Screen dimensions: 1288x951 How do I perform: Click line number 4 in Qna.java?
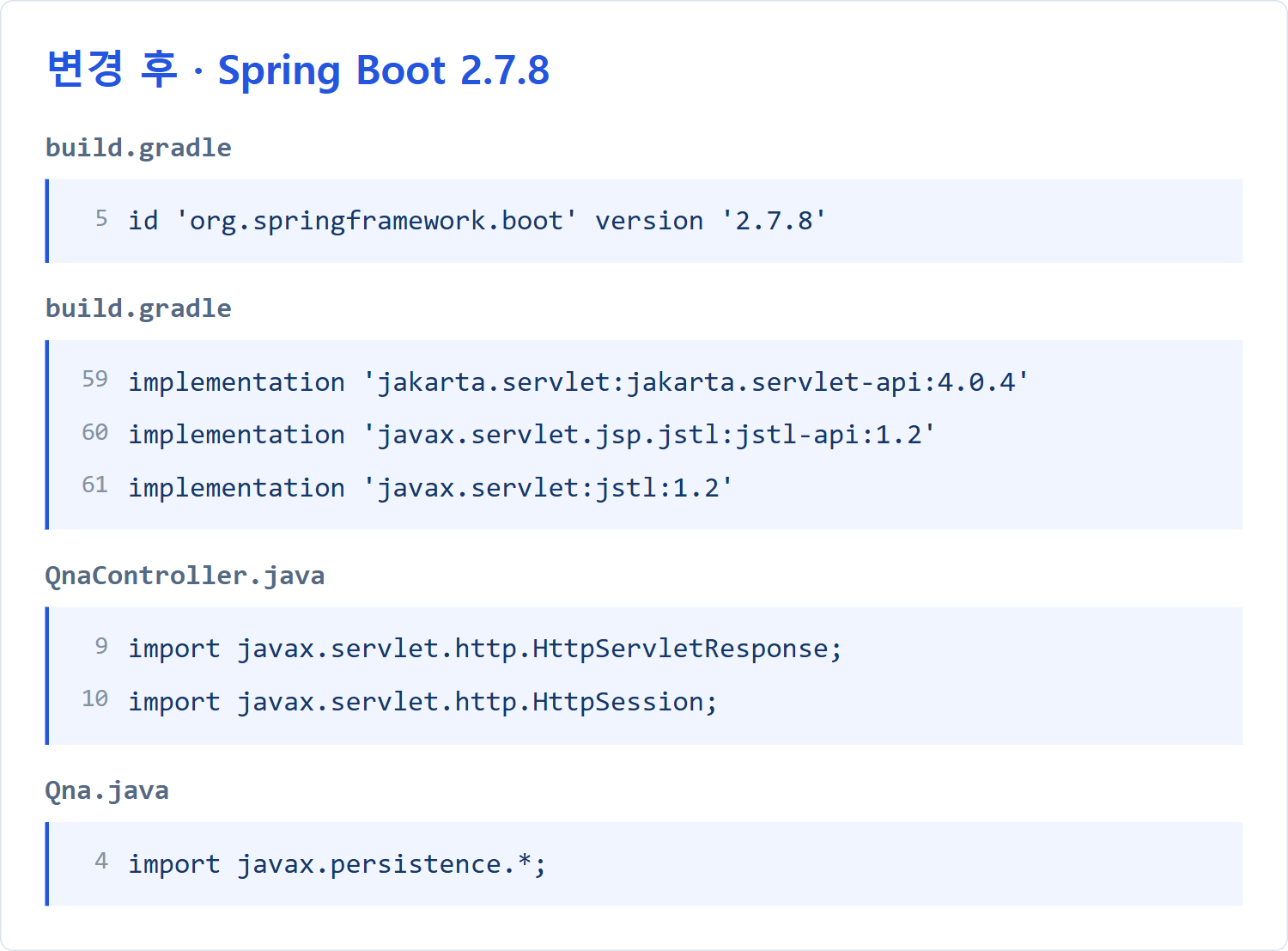(x=101, y=862)
